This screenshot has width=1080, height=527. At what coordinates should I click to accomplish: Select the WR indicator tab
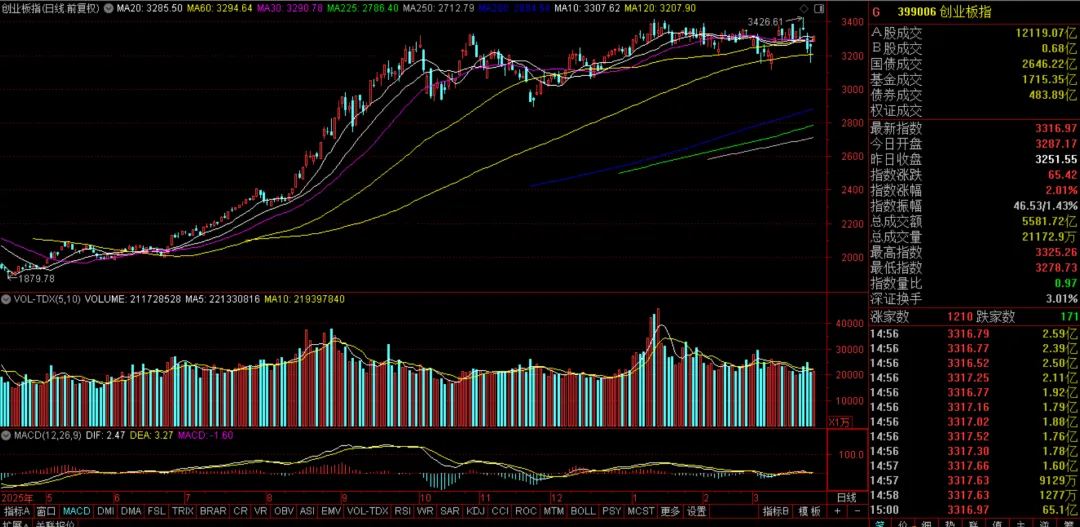(425, 511)
